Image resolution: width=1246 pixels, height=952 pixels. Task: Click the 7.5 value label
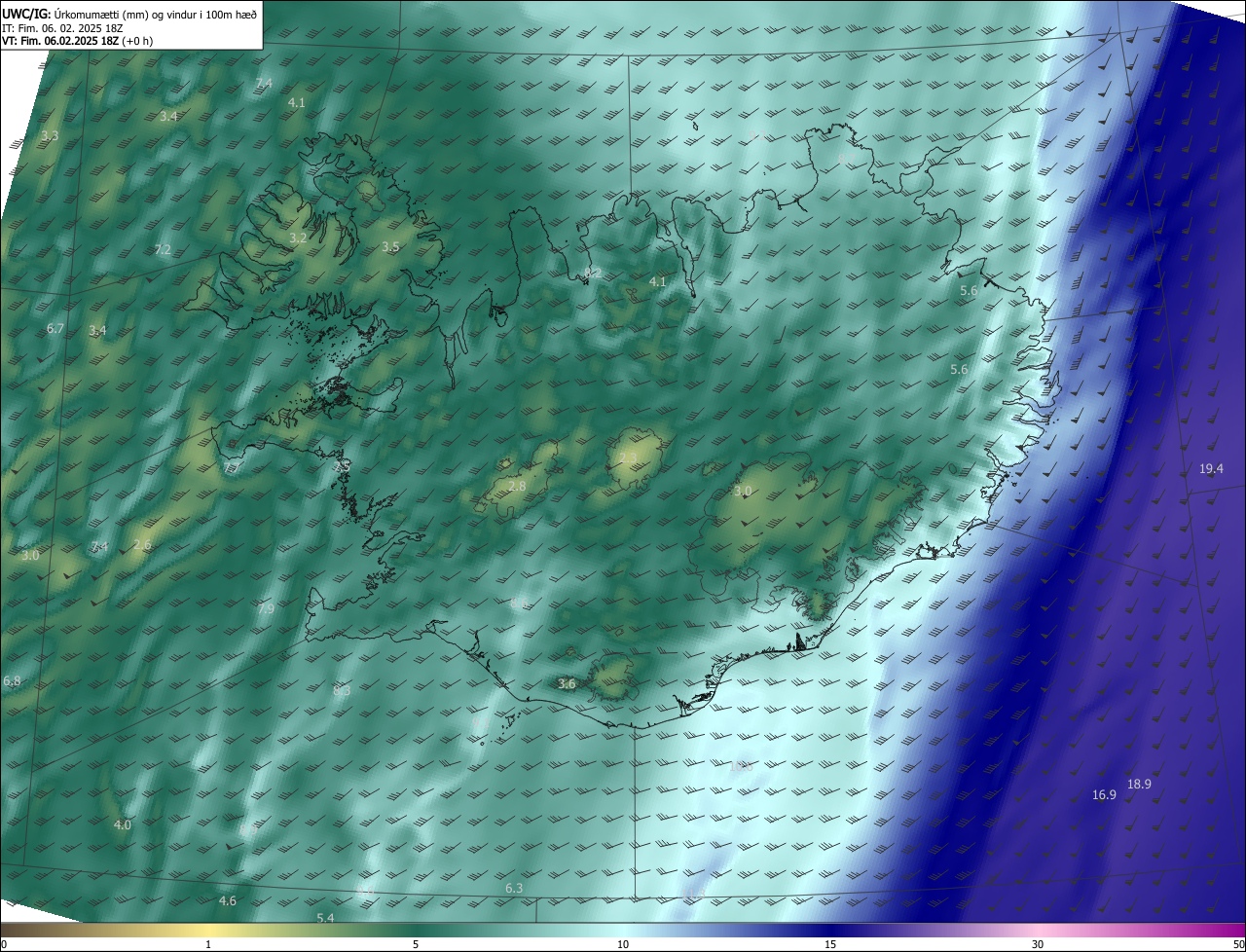342,467
